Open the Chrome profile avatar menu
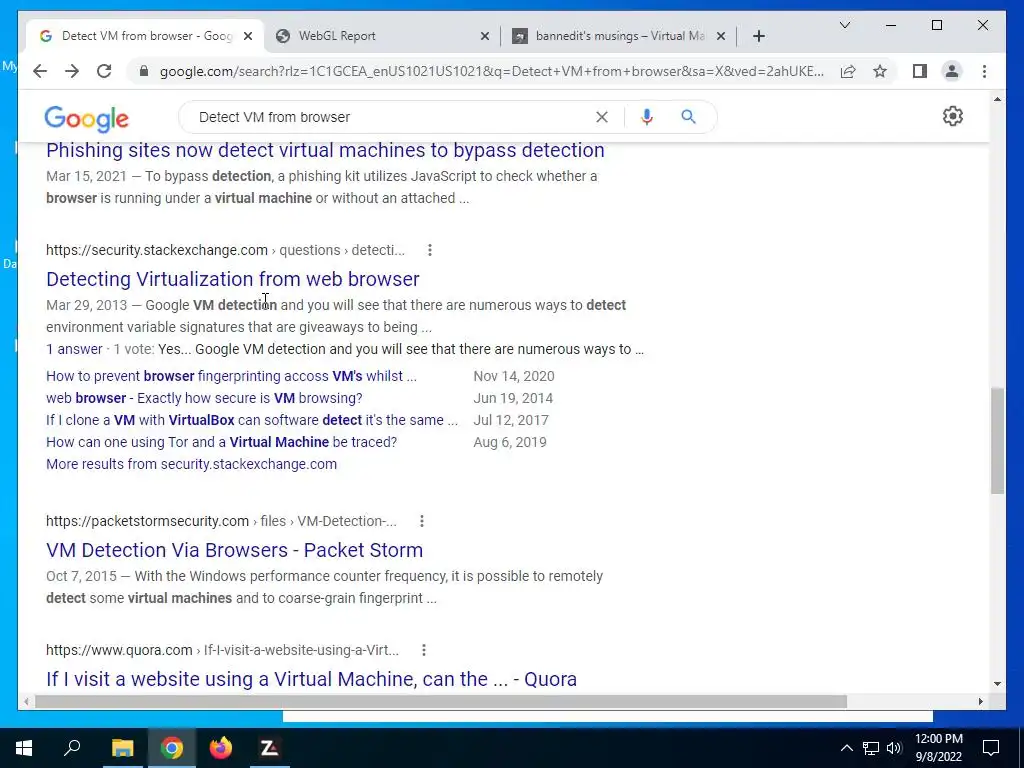1024x768 pixels. (952, 71)
